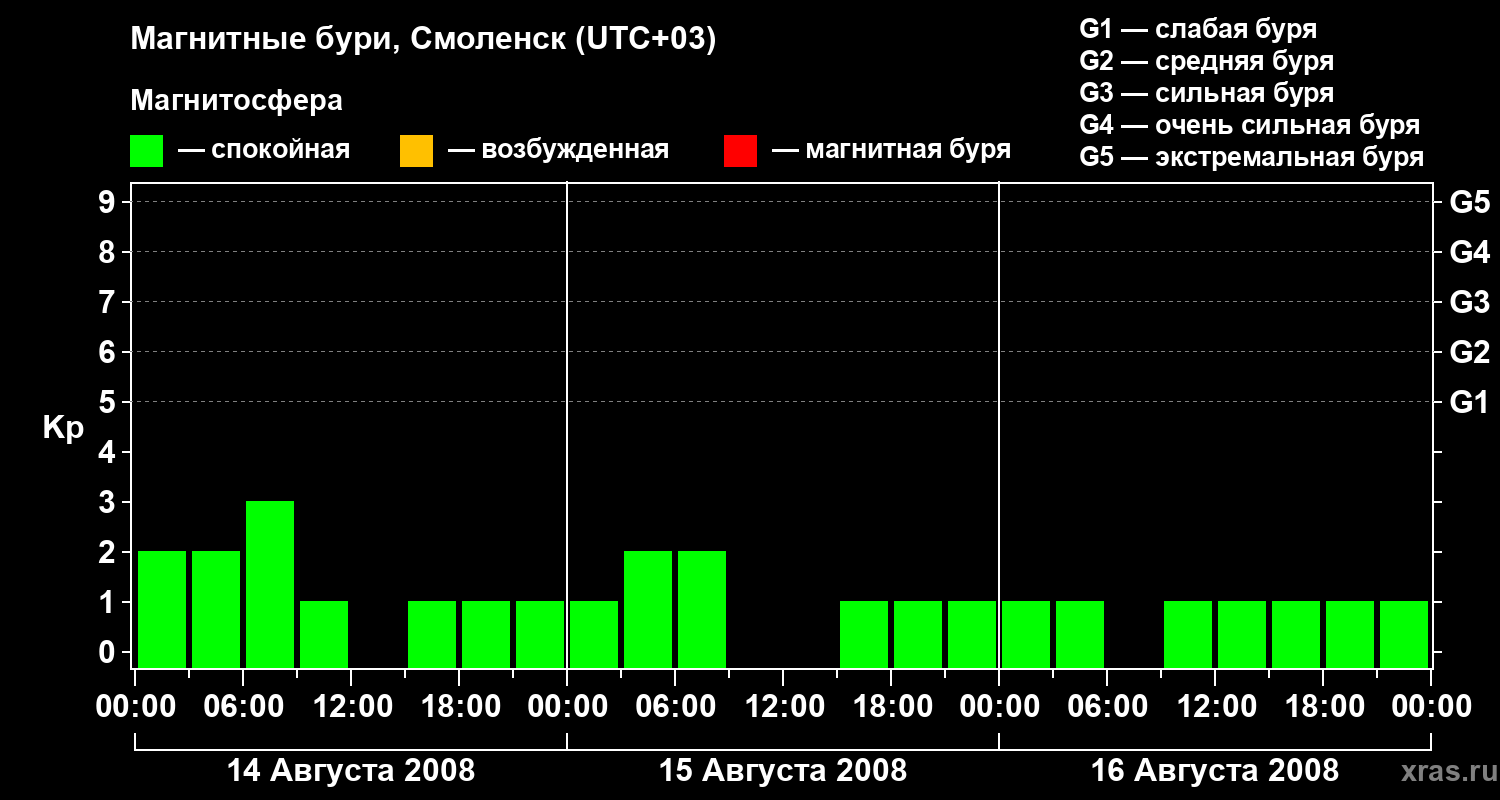Click the 00:00–03:00 bar on 14 Августа
This screenshot has height=800, width=1500.
coord(162,609)
